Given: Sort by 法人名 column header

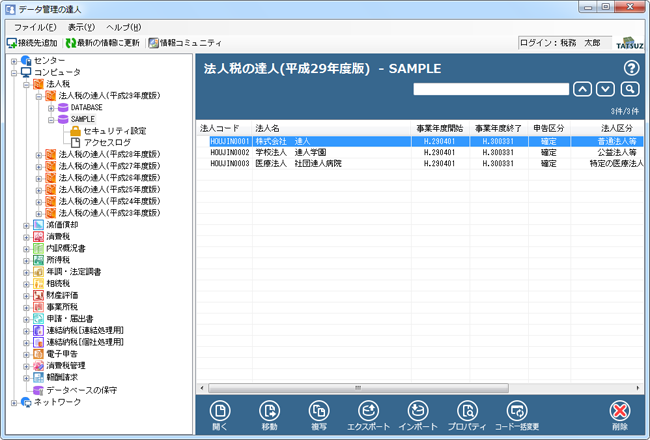Looking at the screenshot, I should (x=332, y=128).
